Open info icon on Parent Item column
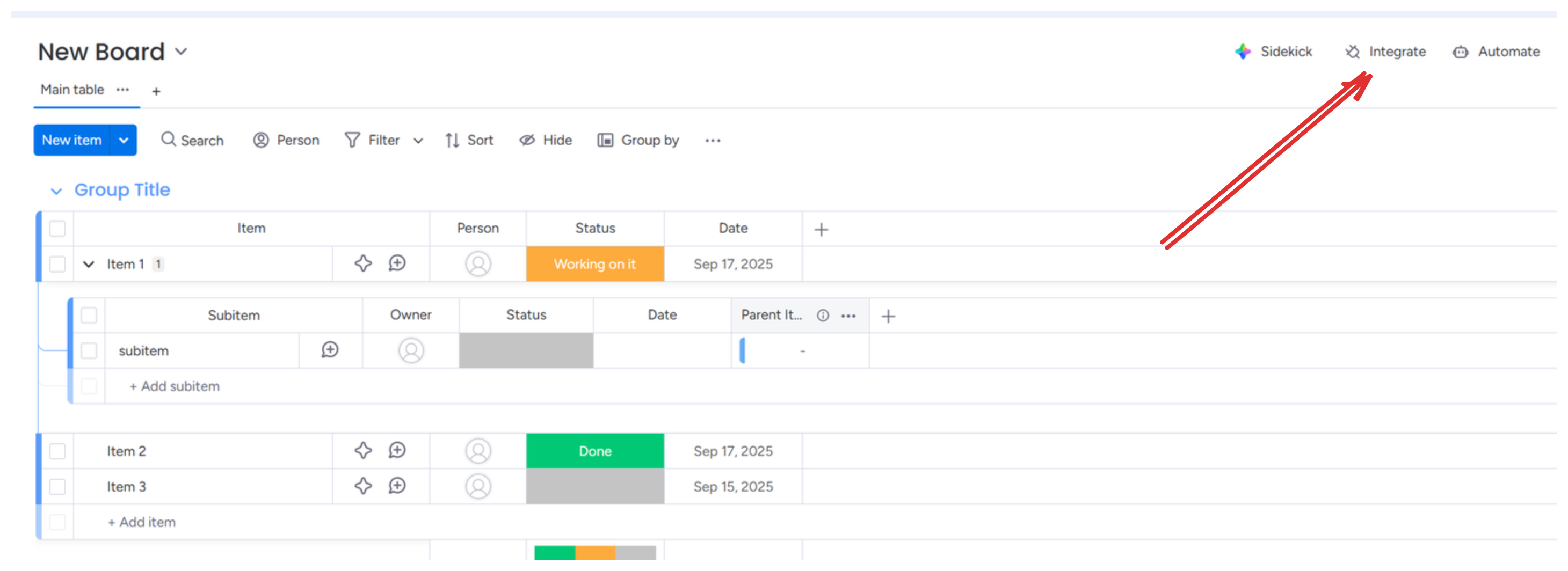 tap(822, 315)
